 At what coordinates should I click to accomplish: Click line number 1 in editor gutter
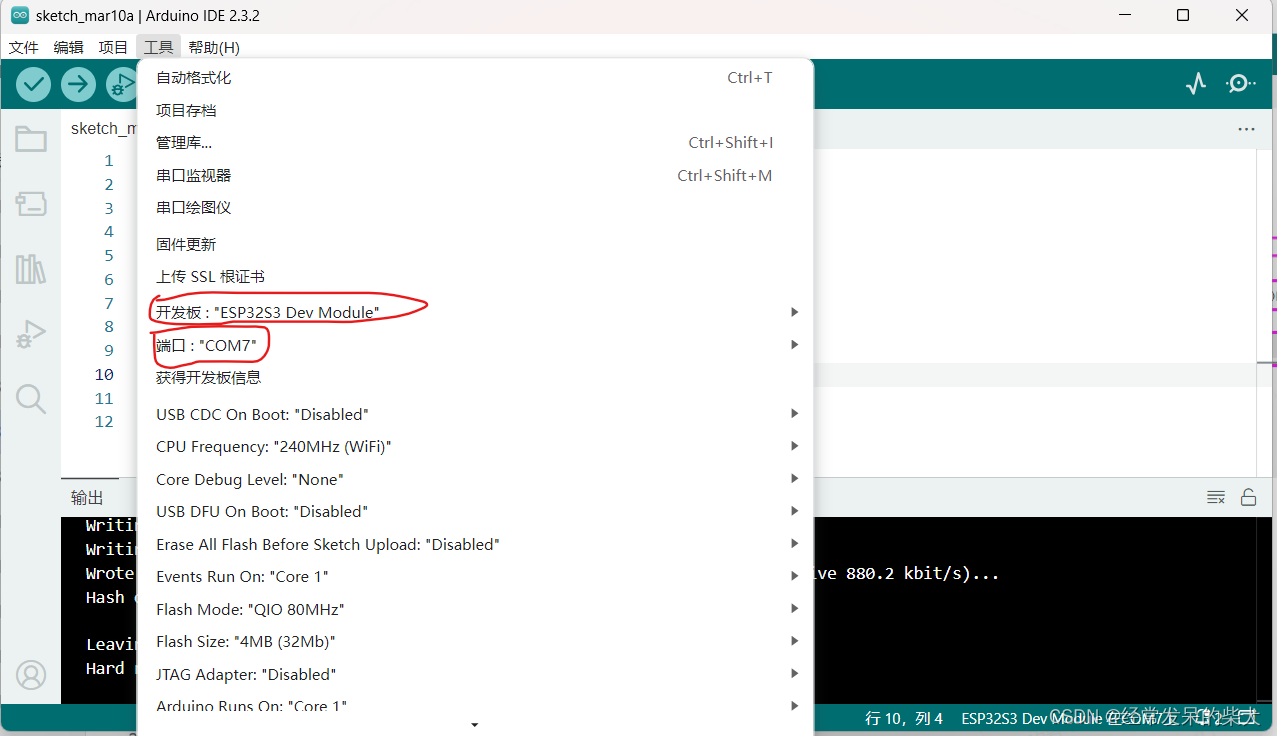tap(109, 160)
